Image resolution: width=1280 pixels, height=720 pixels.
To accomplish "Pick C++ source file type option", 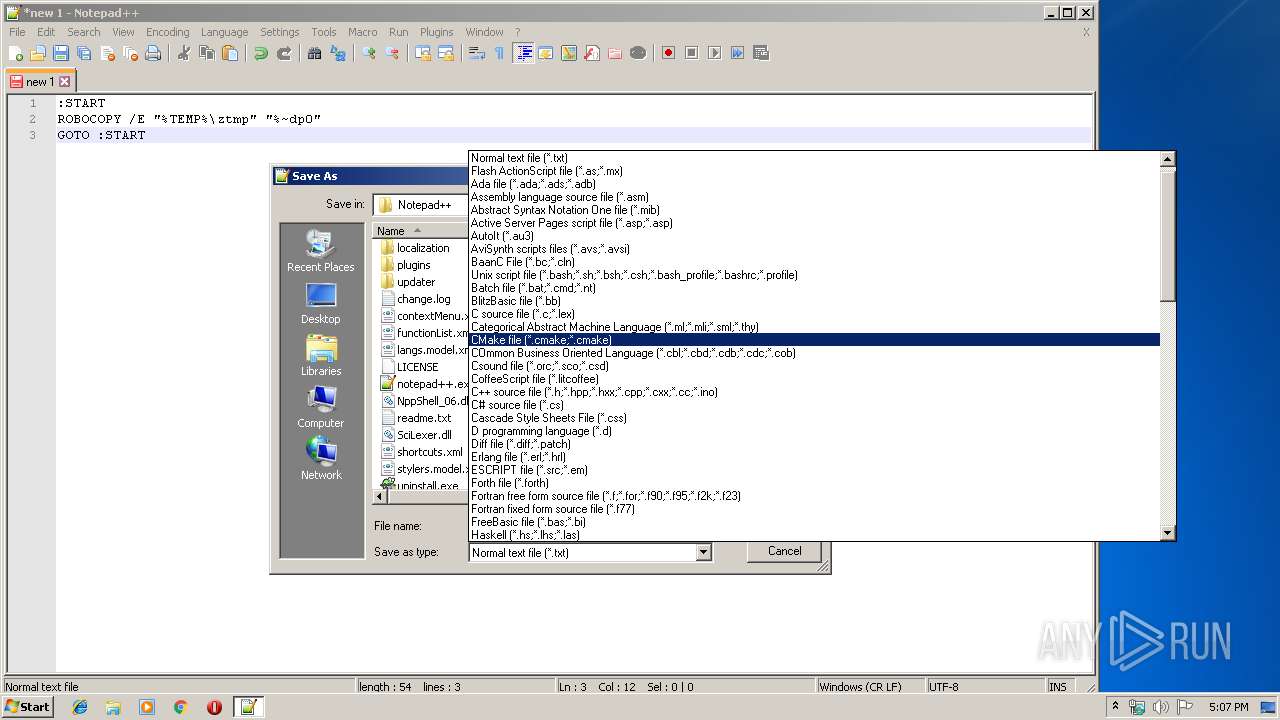I will point(814,392).
